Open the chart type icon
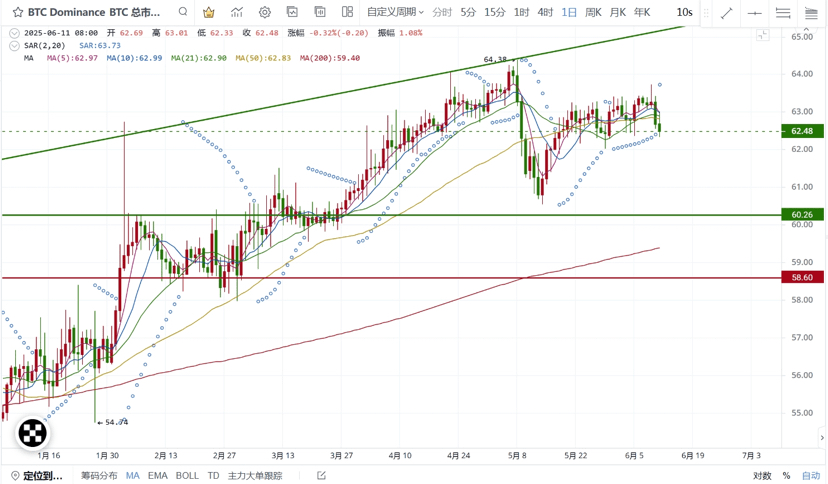Screen dimensions: 828x484 pyautogui.click(x=237, y=12)
